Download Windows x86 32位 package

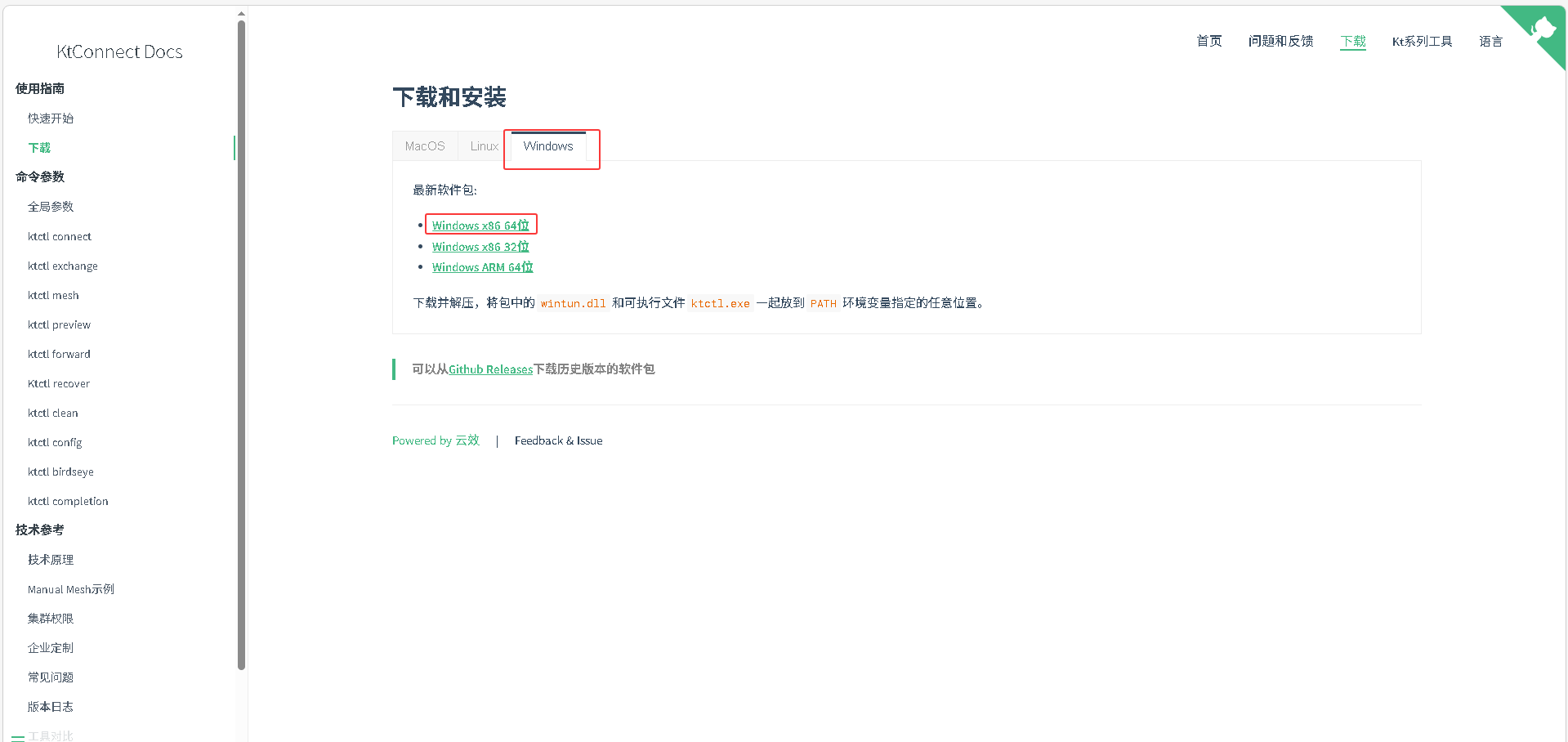tap(480, 247)
